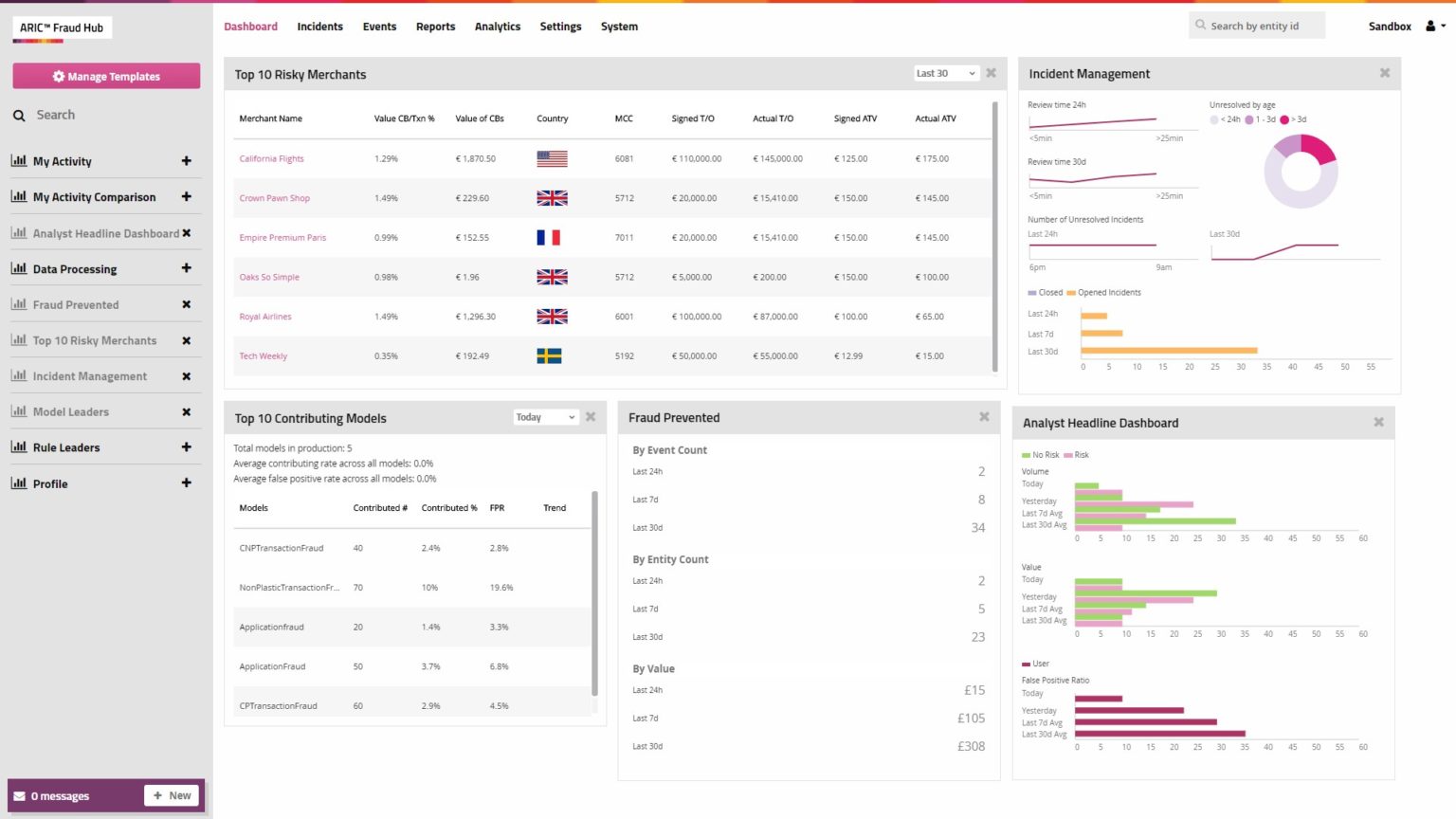Expand the My Activity Comparison section

pos(187,197)
